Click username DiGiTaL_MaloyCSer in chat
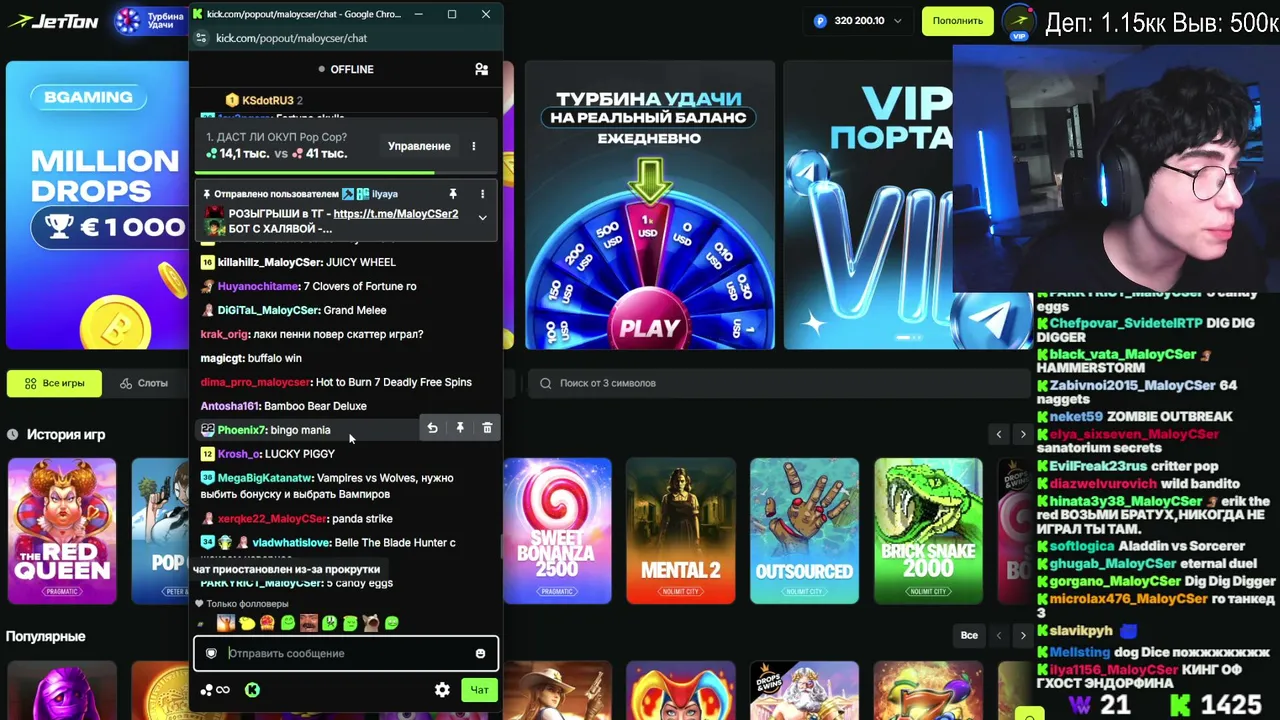 [x=268, y=310]
